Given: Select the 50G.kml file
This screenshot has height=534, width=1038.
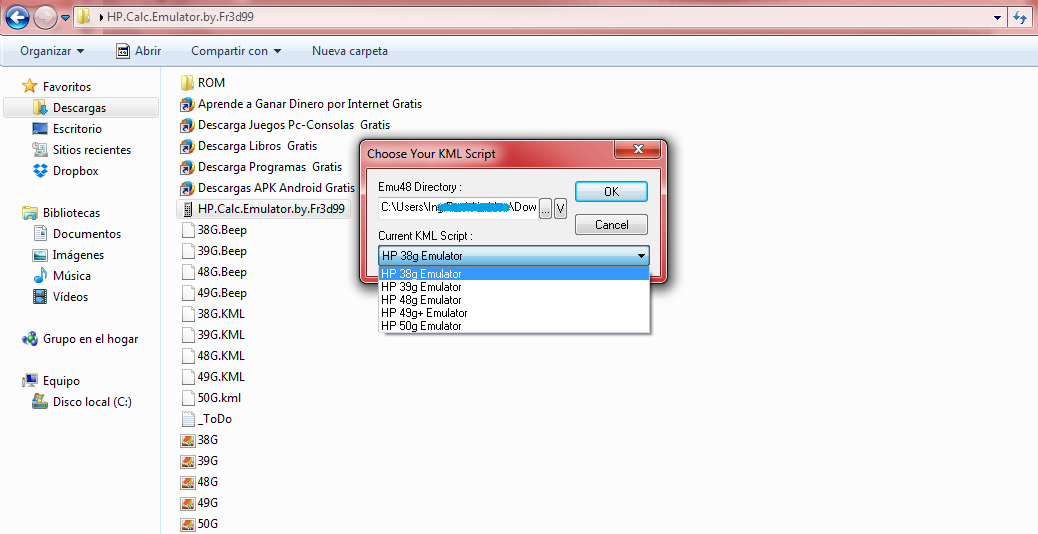Looking at the screenshot, I should 219,398.
